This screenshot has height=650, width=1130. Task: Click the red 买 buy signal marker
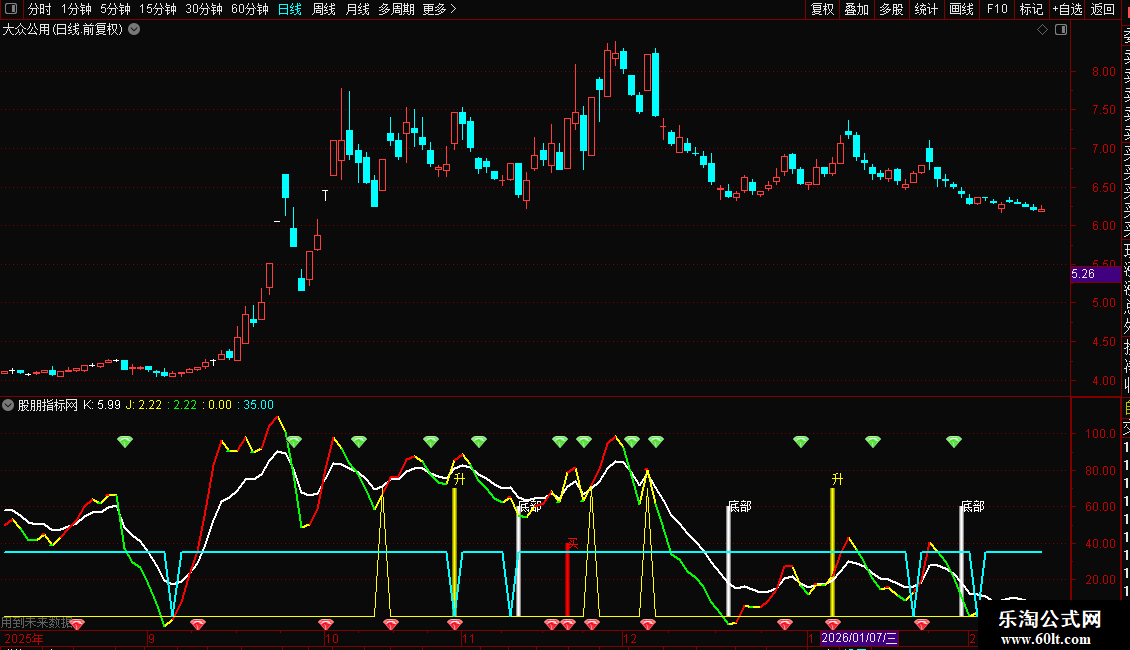[x=572, y=544]
